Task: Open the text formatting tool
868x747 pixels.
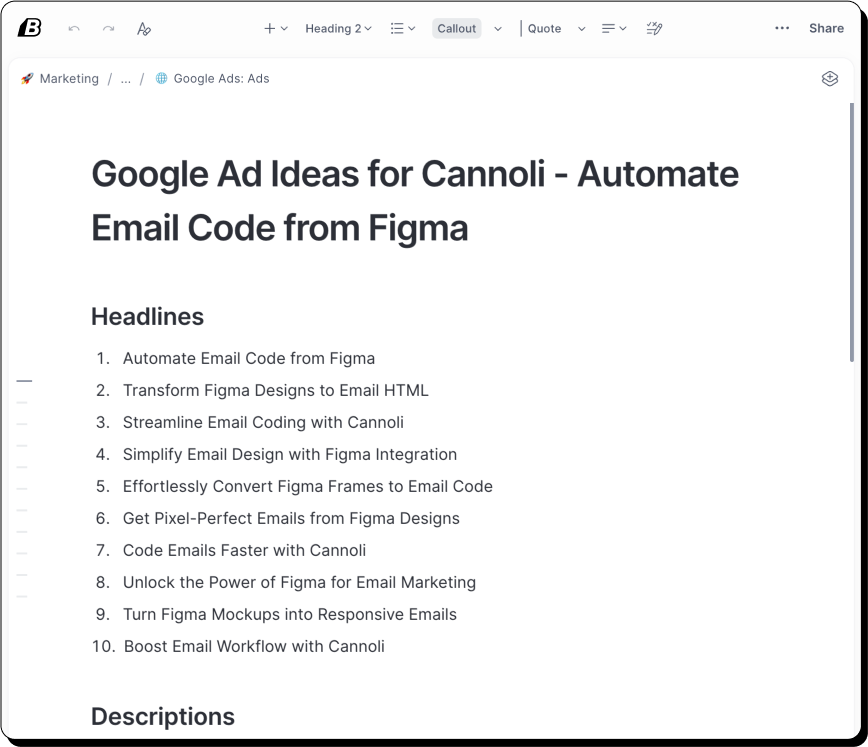Action: coord(144,29)
